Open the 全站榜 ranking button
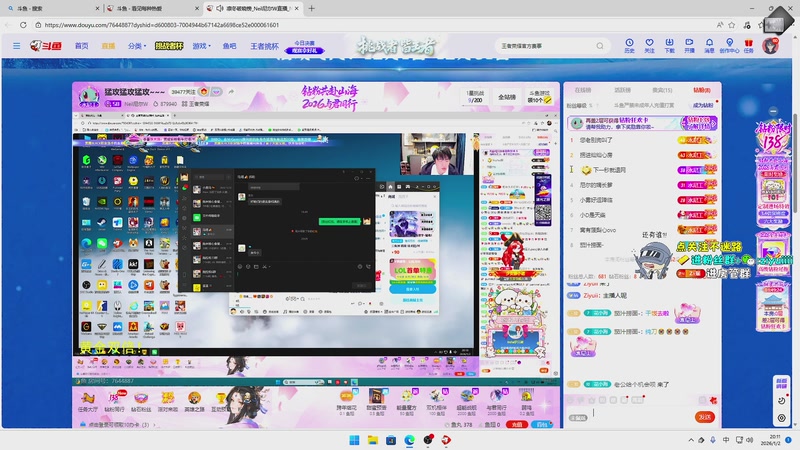Screen dimensions: 800x450 [507, 97]
